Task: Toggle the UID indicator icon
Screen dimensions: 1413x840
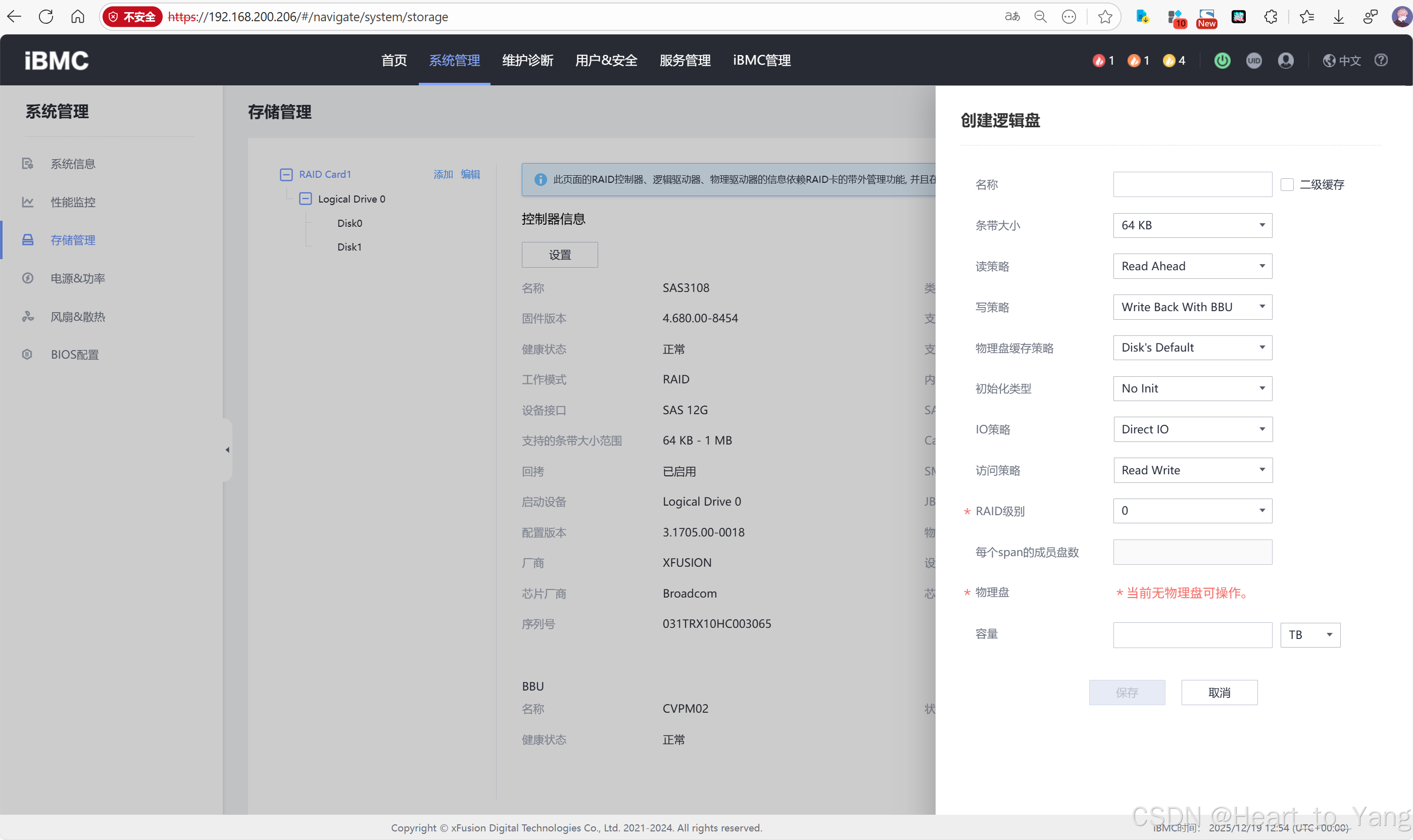Action: coord(1253,61)
